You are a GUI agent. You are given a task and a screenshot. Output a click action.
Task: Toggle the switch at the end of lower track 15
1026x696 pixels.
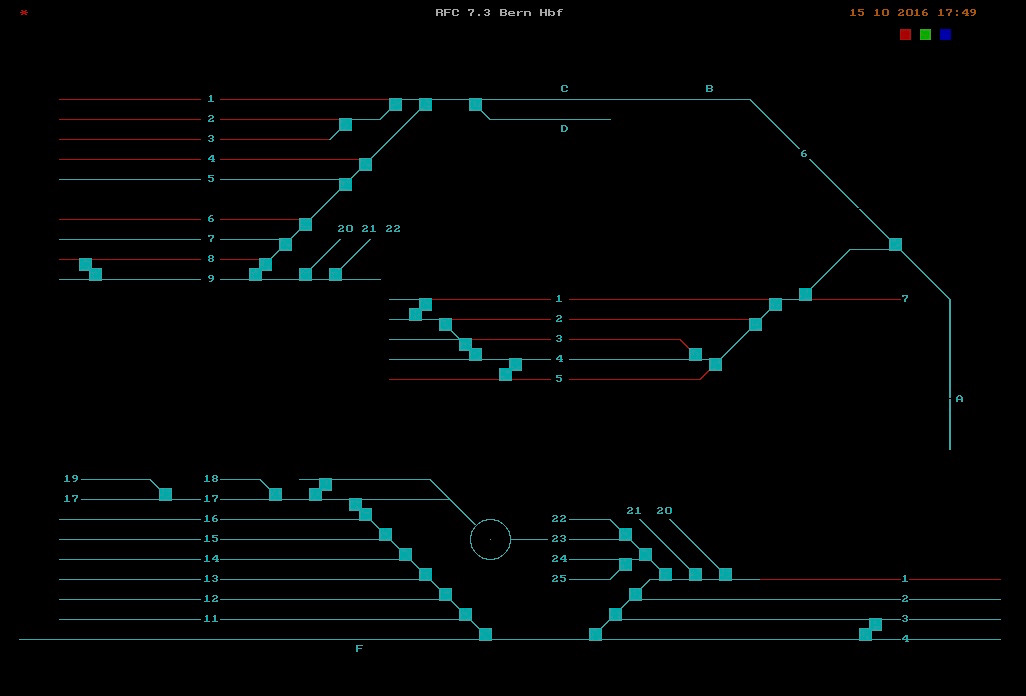tap(385, 534)
